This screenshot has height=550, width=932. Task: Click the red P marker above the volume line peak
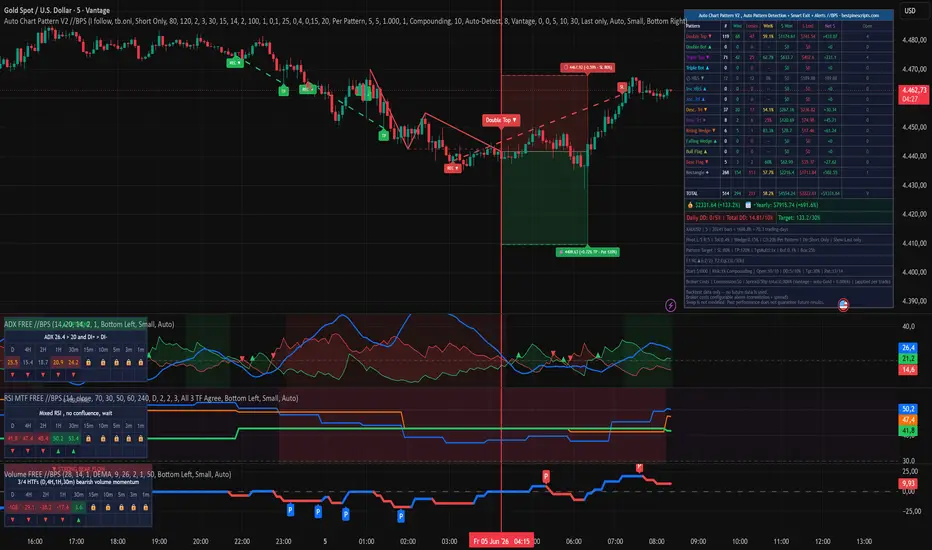[639, 468]
